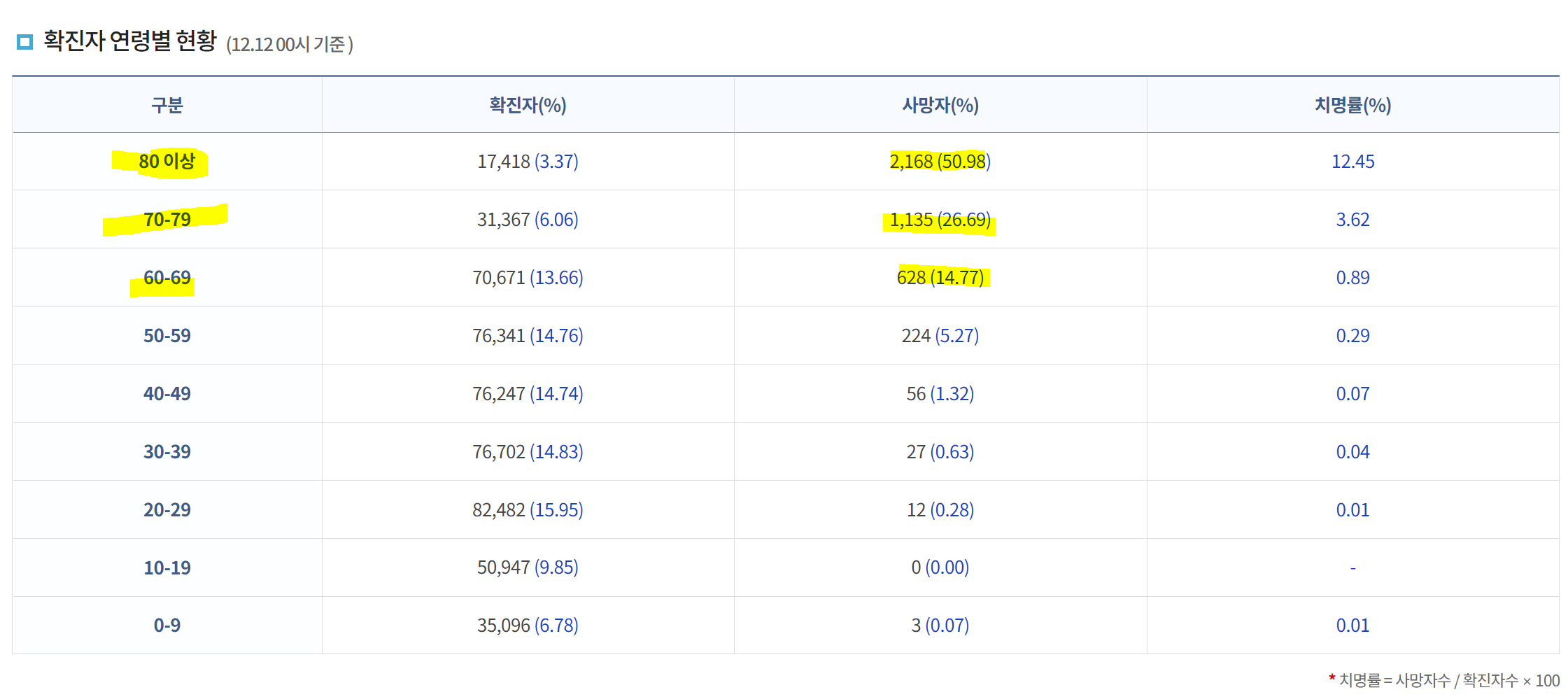Select the 30-39 row label
1568x699 pixels.
[x=167, y=452]
